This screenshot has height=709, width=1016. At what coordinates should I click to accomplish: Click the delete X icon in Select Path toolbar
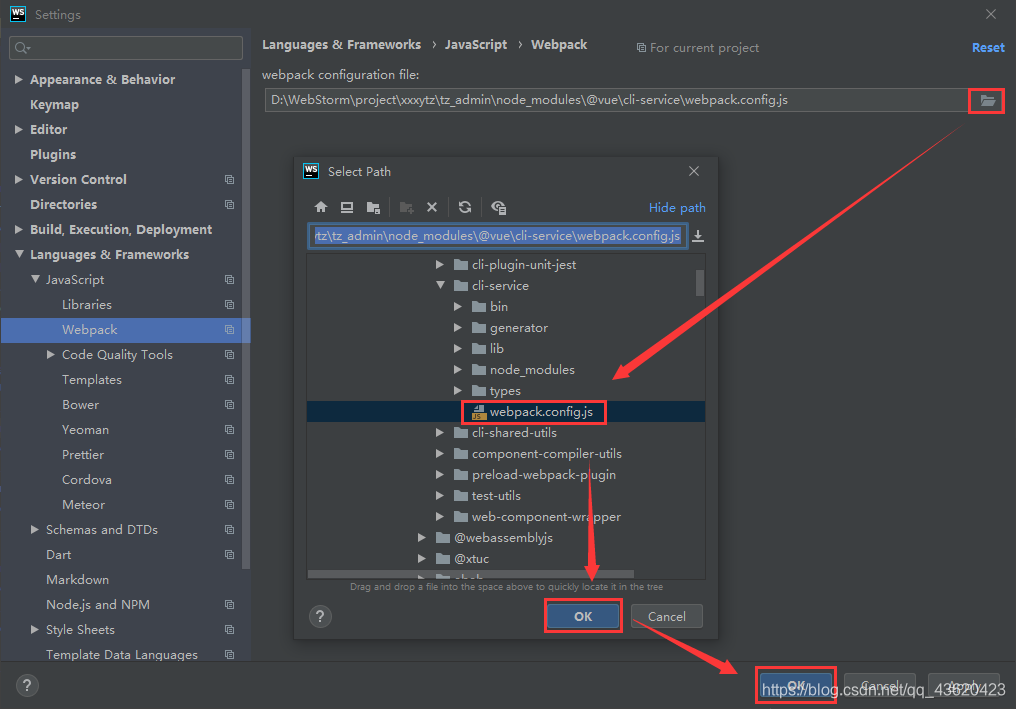432,207
